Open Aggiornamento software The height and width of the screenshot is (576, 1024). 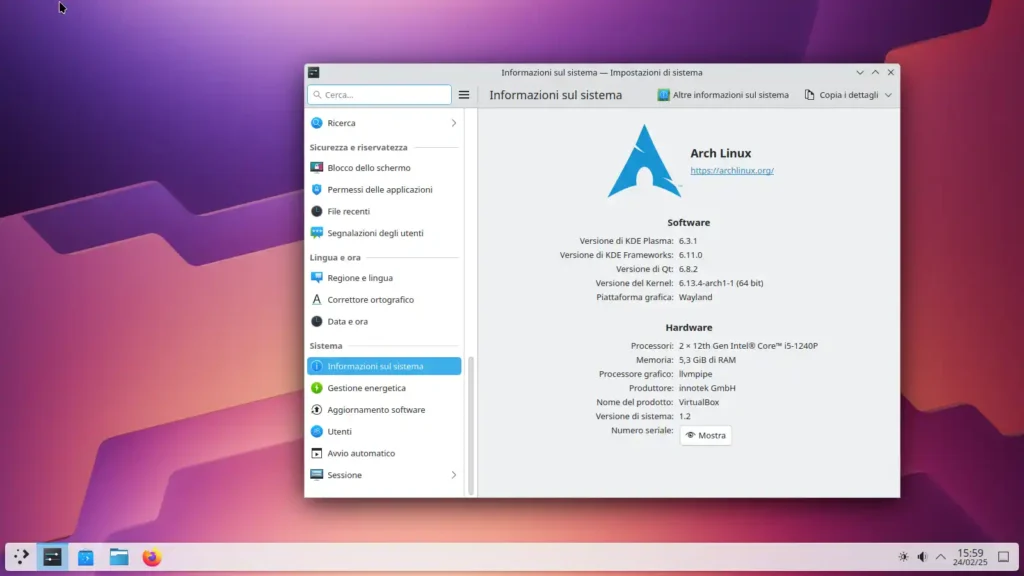[x=376, y=409]
